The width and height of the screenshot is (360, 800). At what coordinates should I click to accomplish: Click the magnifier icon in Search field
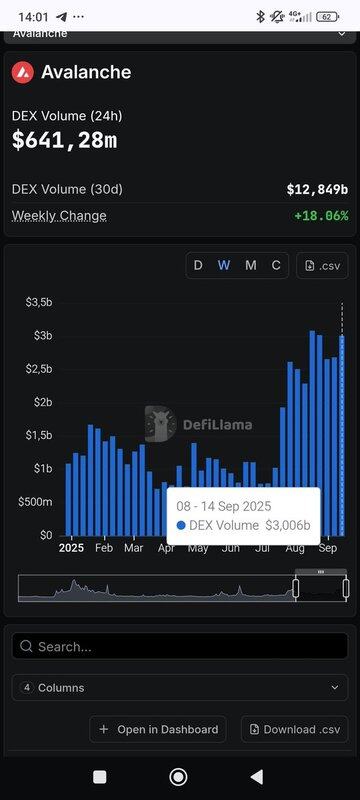pos(27,646)
